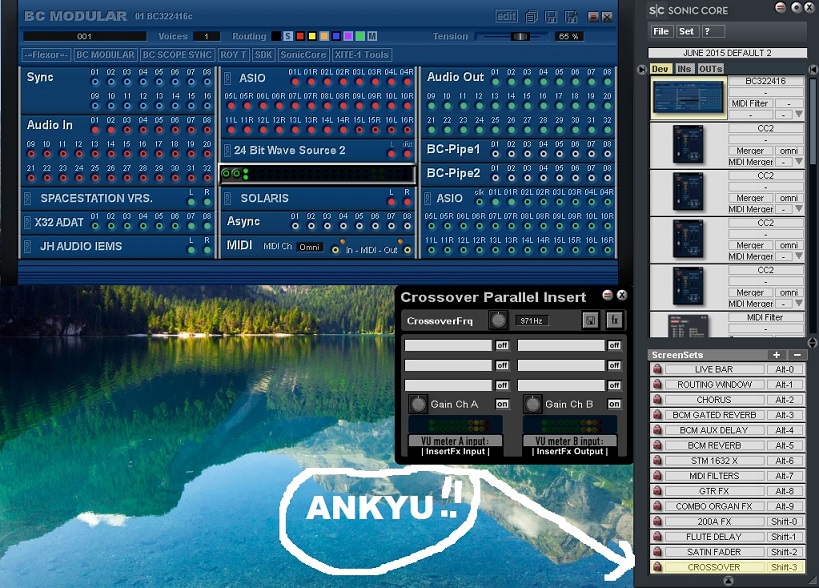
Task: Enable the first left insert slot off button
Action: pos(502,345)
